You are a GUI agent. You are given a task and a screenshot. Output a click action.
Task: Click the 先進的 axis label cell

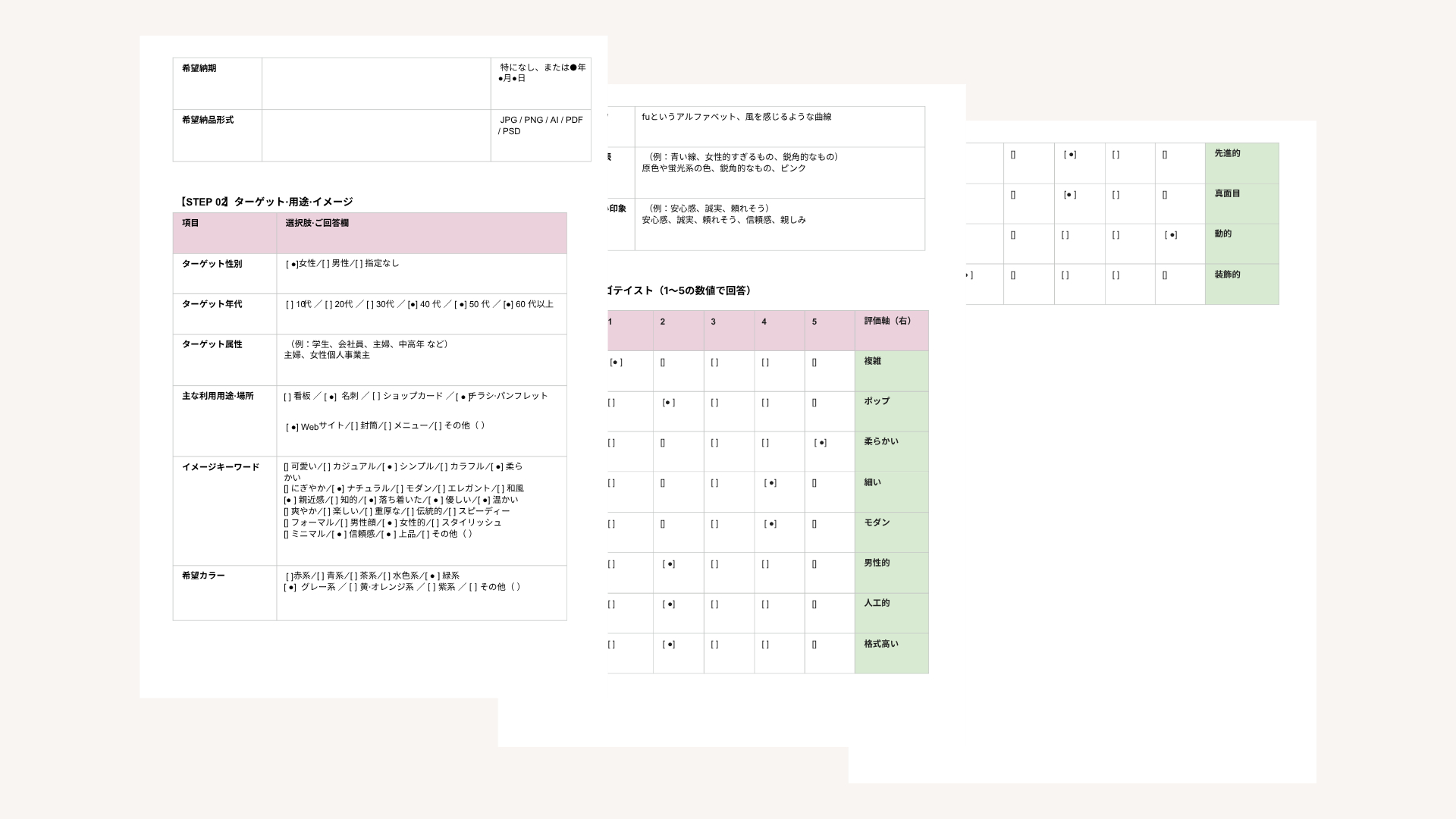click(1241, 163)
